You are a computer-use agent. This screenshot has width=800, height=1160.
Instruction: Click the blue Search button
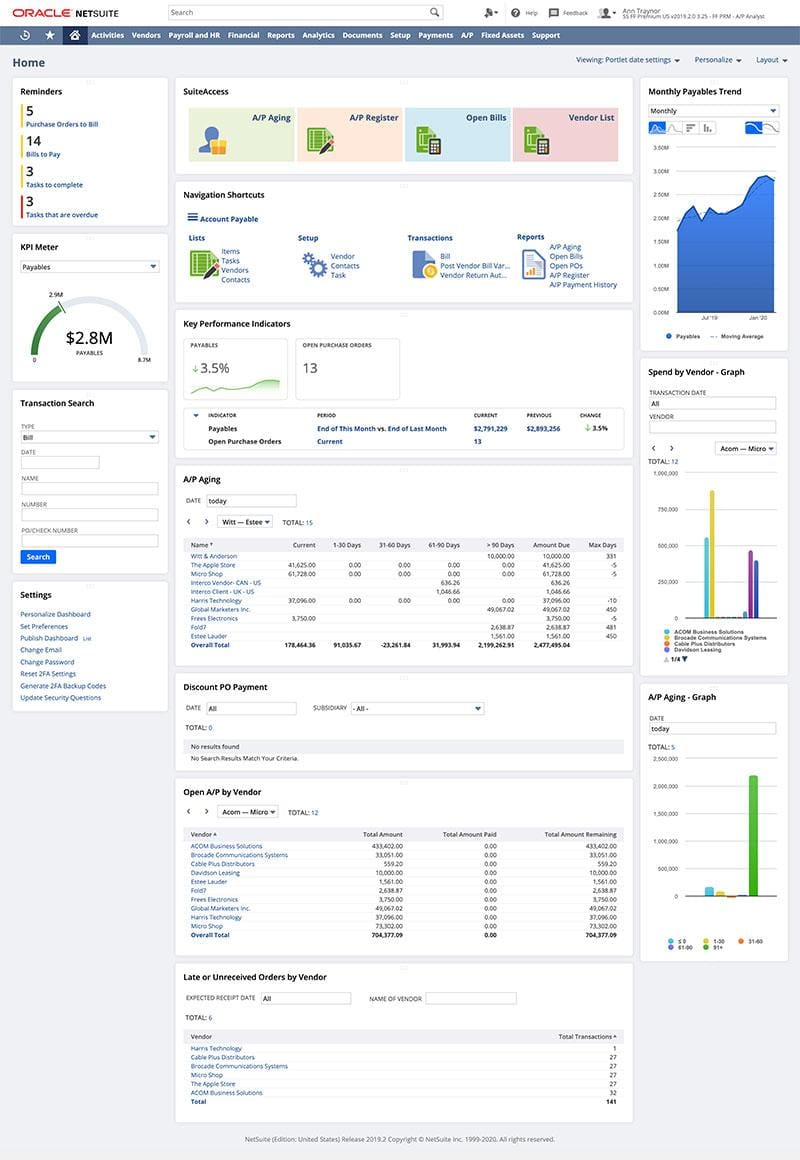pos(38,556)
